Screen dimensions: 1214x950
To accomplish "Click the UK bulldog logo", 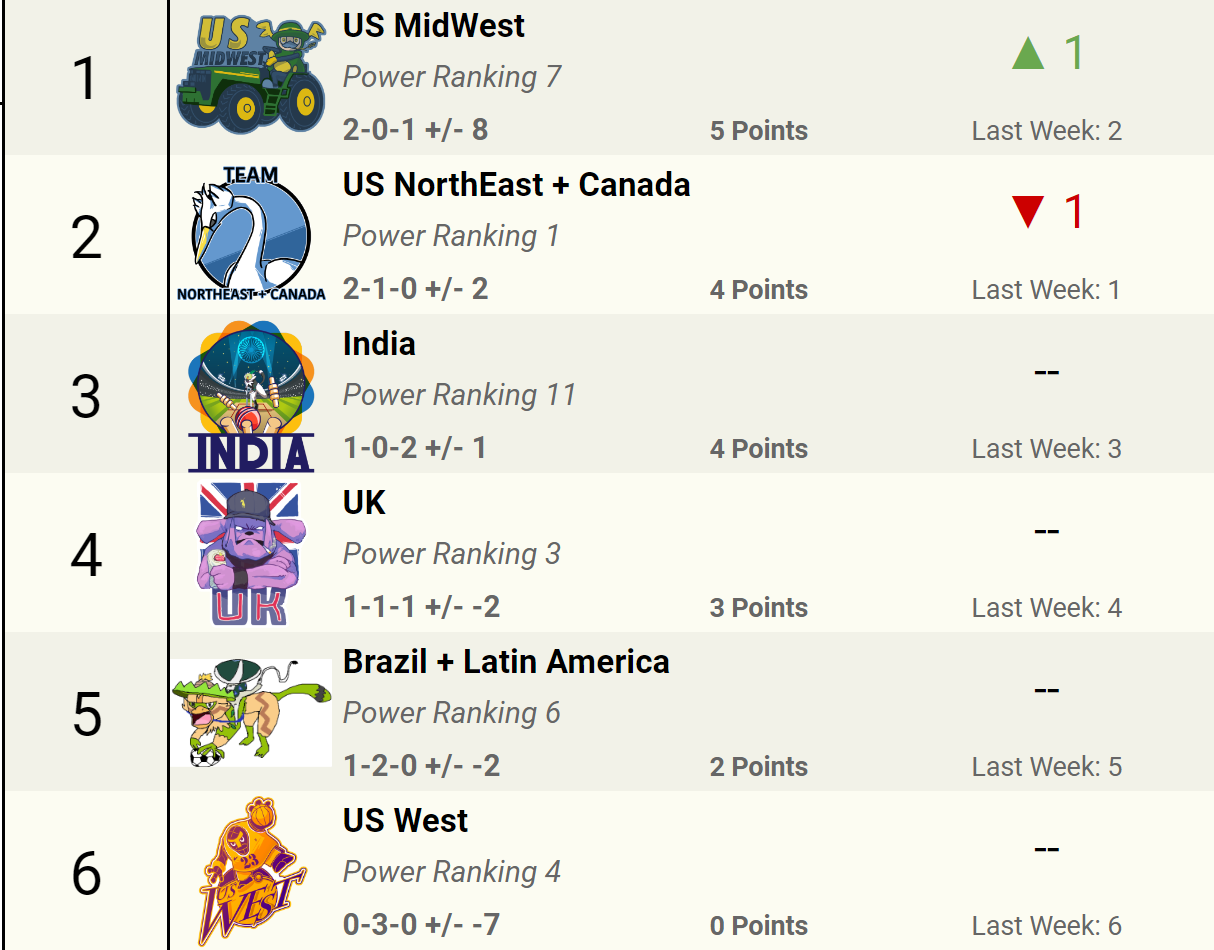I will [x=249, y=554].
